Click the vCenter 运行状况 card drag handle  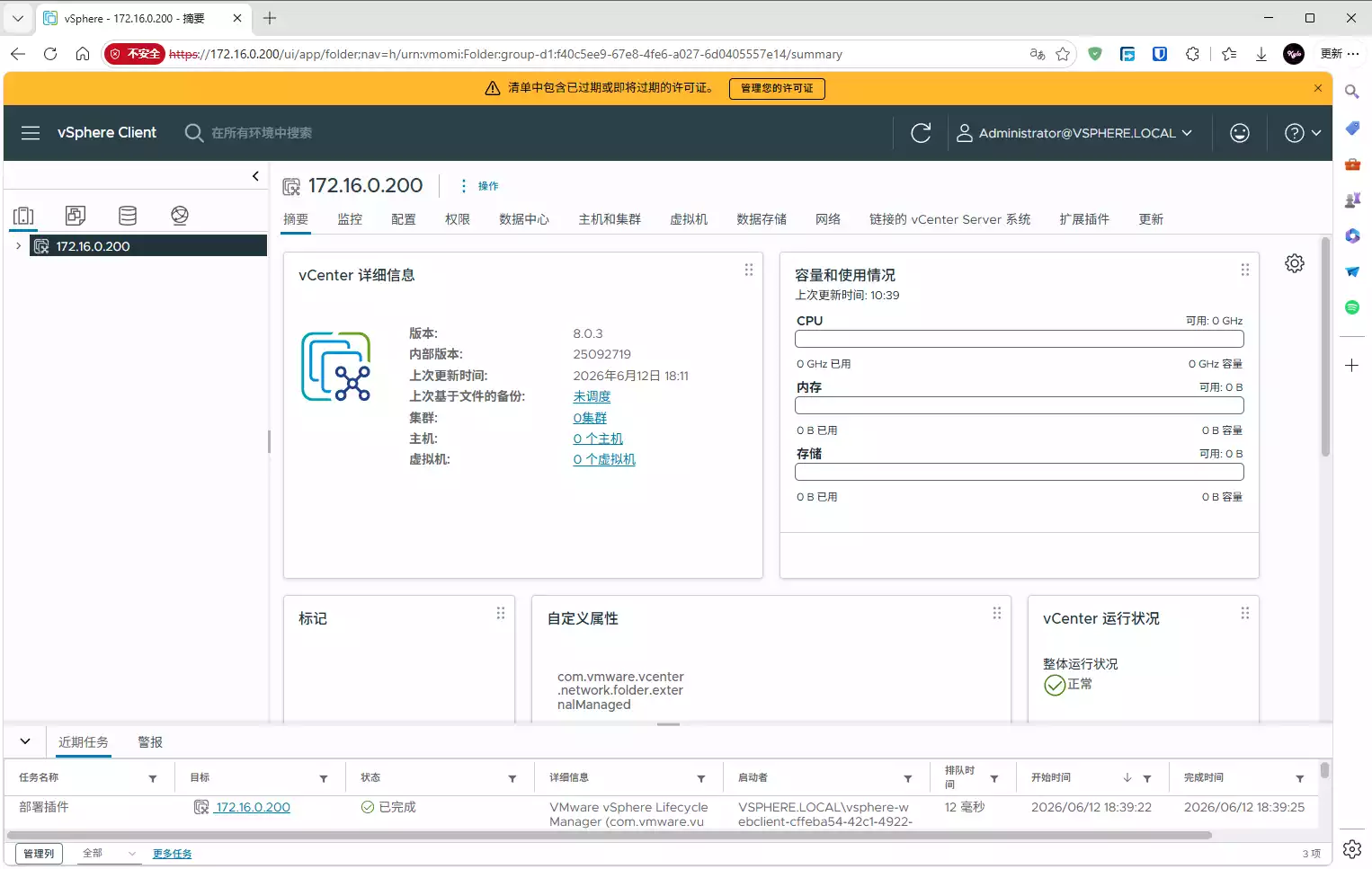point(1245,613)
